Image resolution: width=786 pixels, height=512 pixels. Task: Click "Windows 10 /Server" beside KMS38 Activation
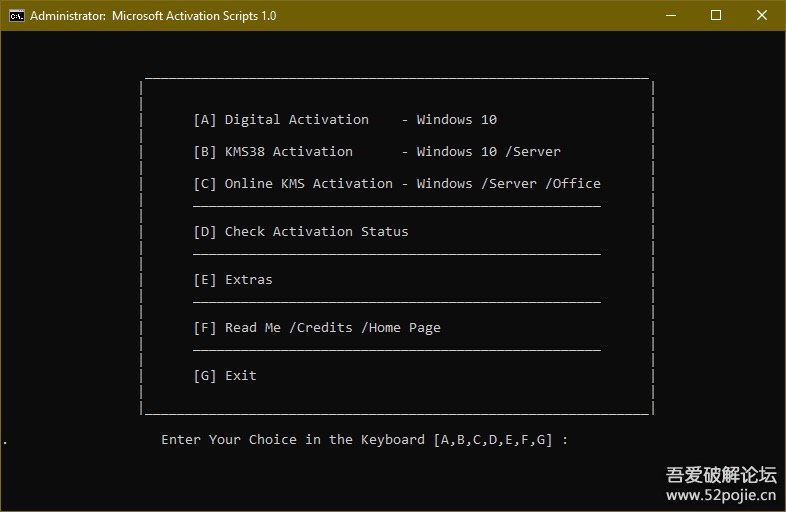[x=489, y=152]
